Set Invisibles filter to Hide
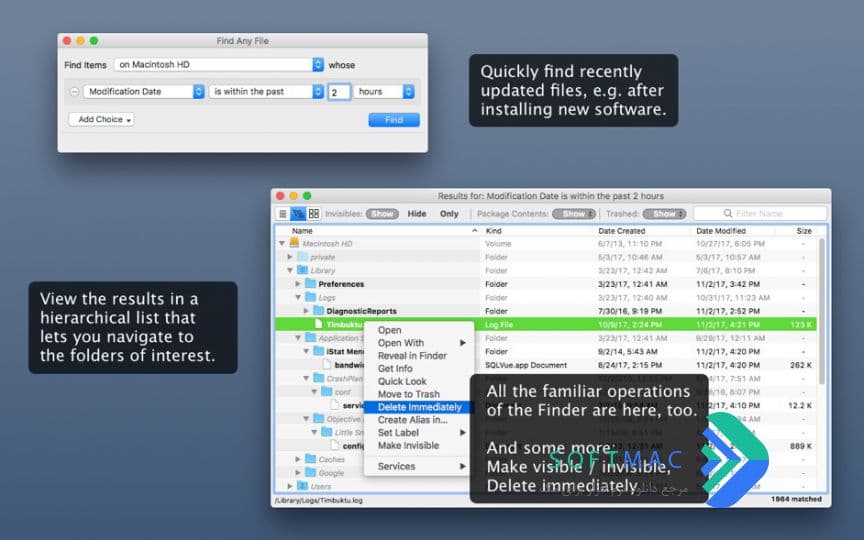This screenshot has width=864, height=540. pos(417,214)
